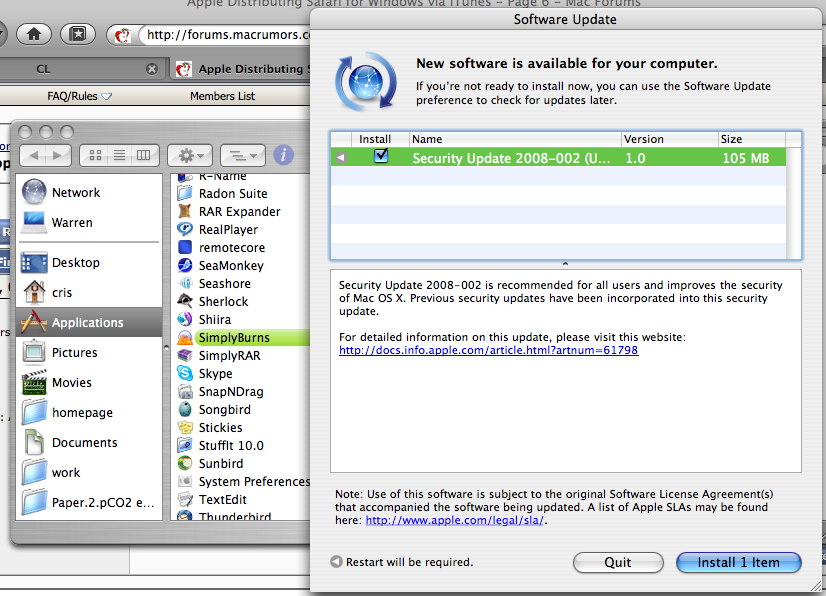Sort updates by the Version column
This screenshot has width=826, height=596.
click(670, 139)
